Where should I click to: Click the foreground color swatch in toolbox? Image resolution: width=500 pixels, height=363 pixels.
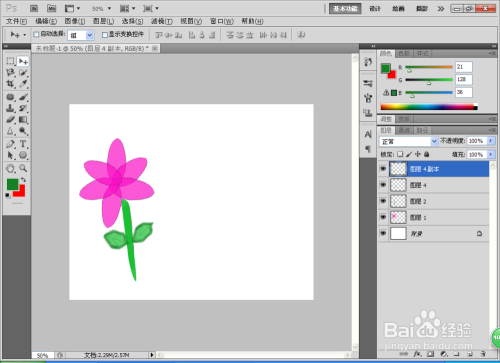13,184
